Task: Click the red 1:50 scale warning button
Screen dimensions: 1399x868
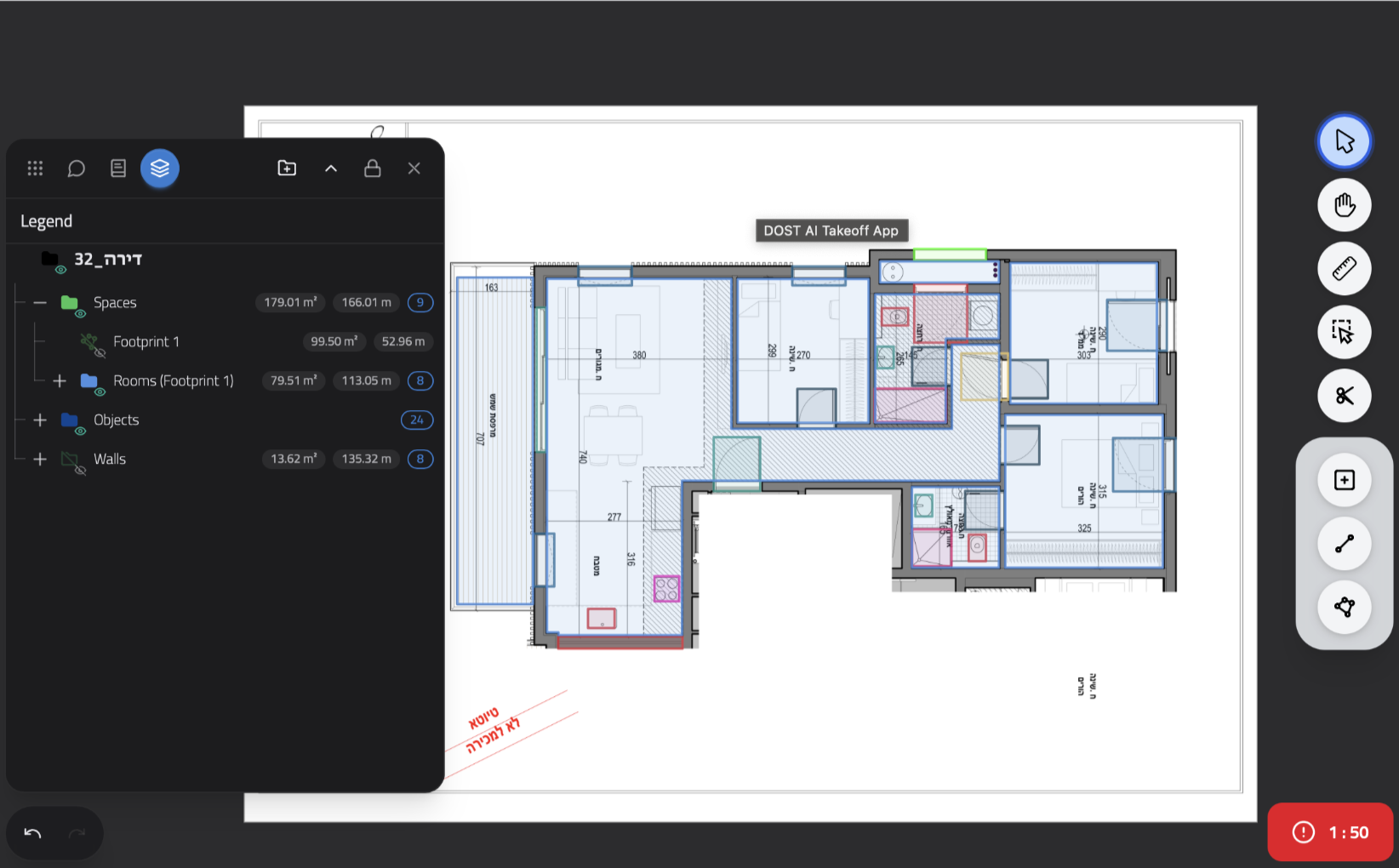Action: coord(1330,832)
